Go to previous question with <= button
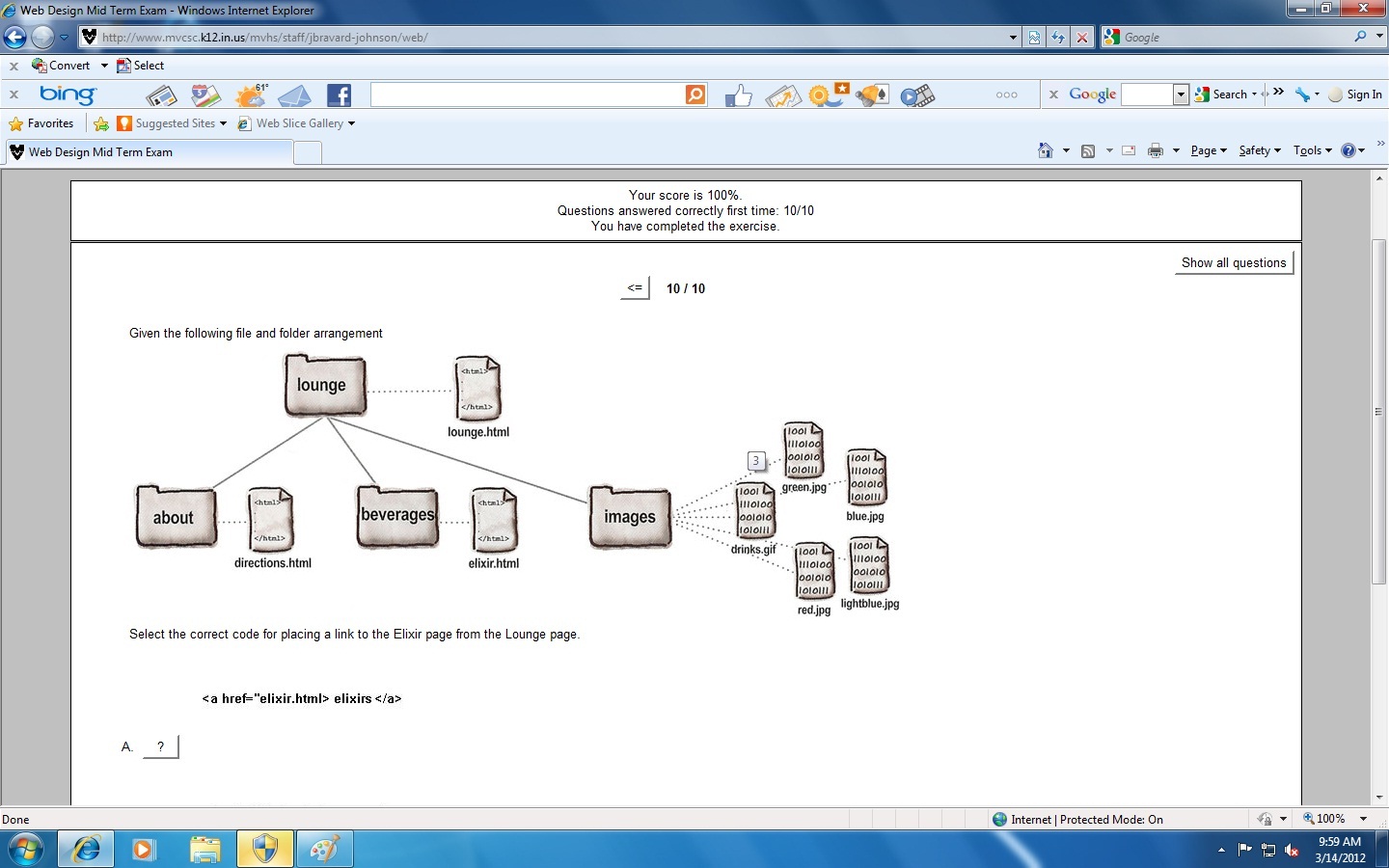This screenshot has width=1389, height=868. point(634,287)
